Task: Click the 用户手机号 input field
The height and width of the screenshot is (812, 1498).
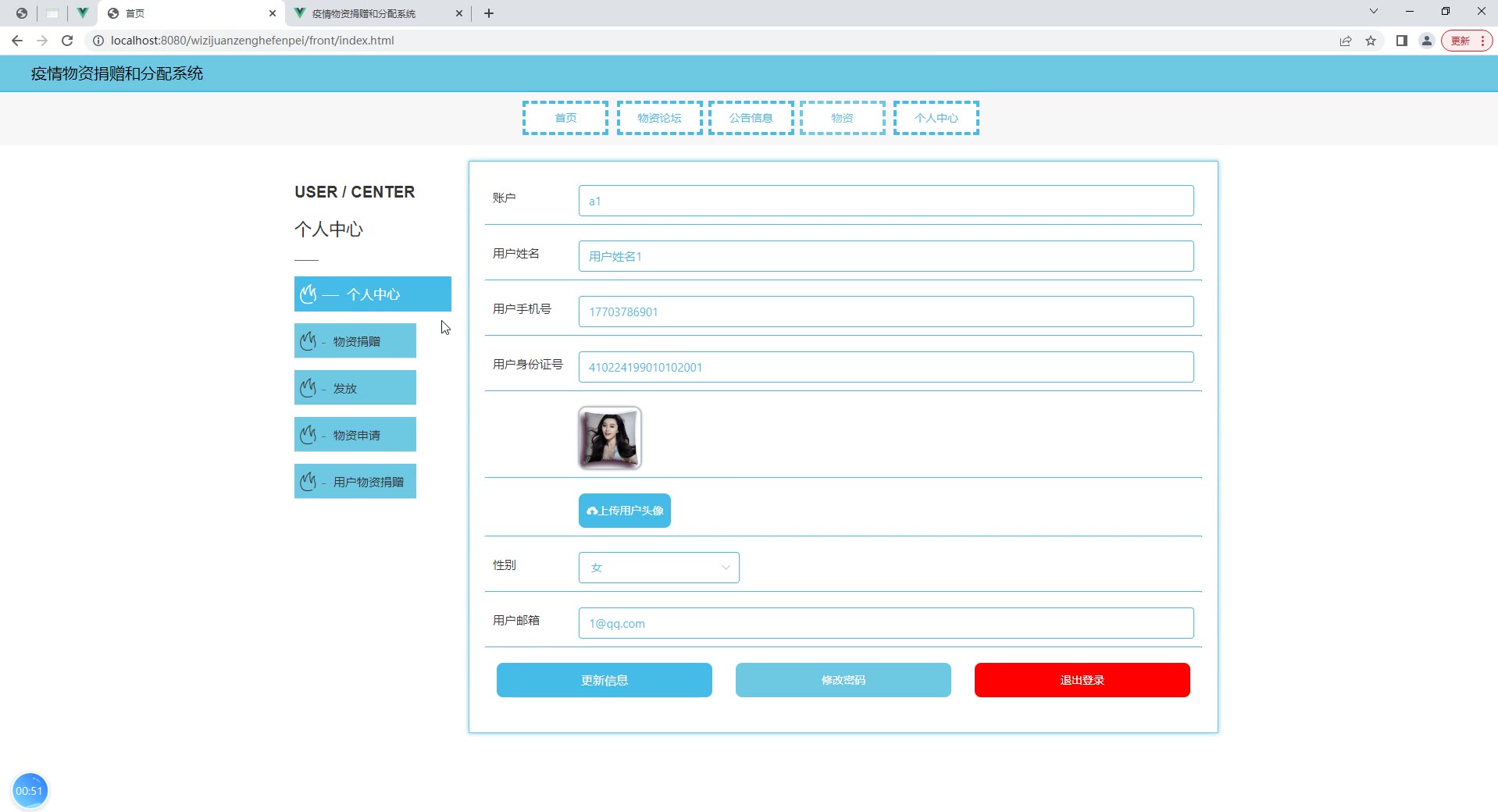Action: [886, 312]
